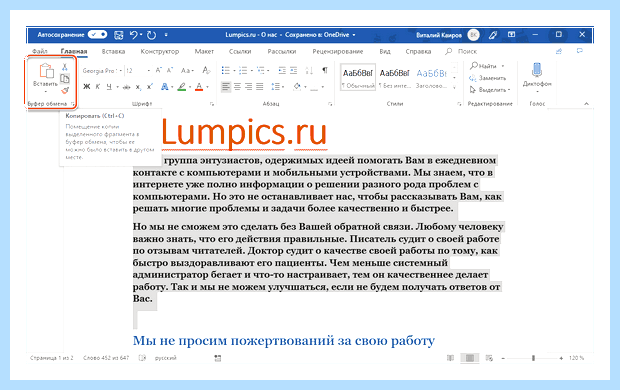Open the Georgia Pro font name dropdown
620x390 pixels.
(x=121, y=71)
